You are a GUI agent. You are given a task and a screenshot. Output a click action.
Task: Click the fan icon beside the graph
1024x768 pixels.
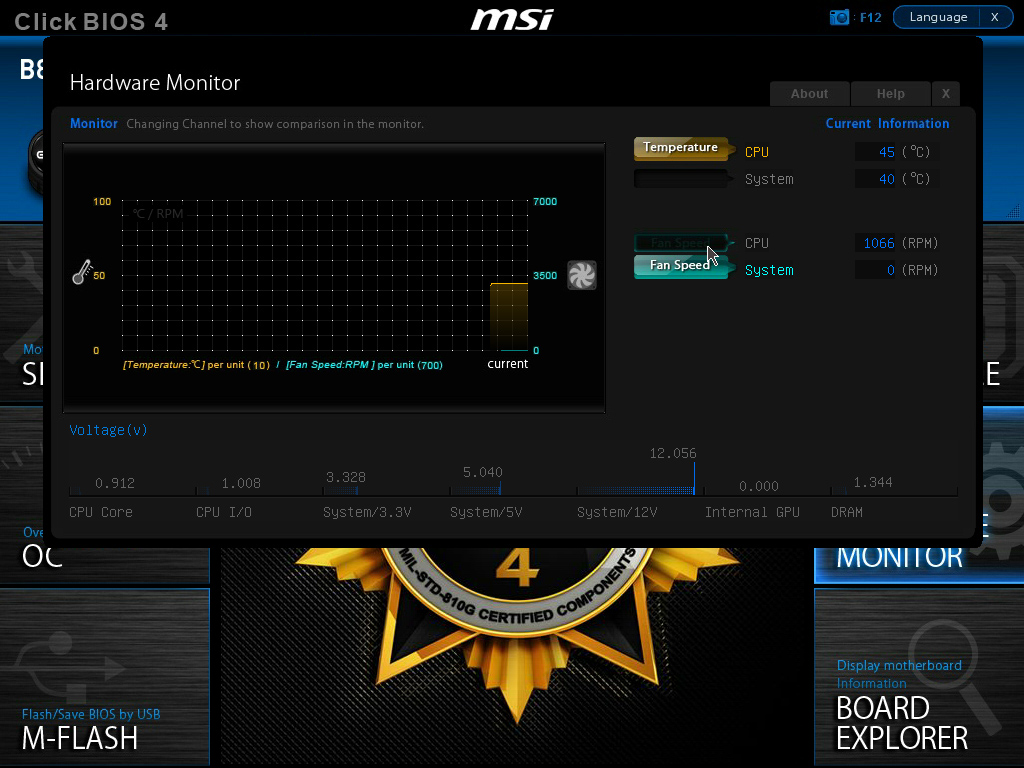[x=581, y=275]
